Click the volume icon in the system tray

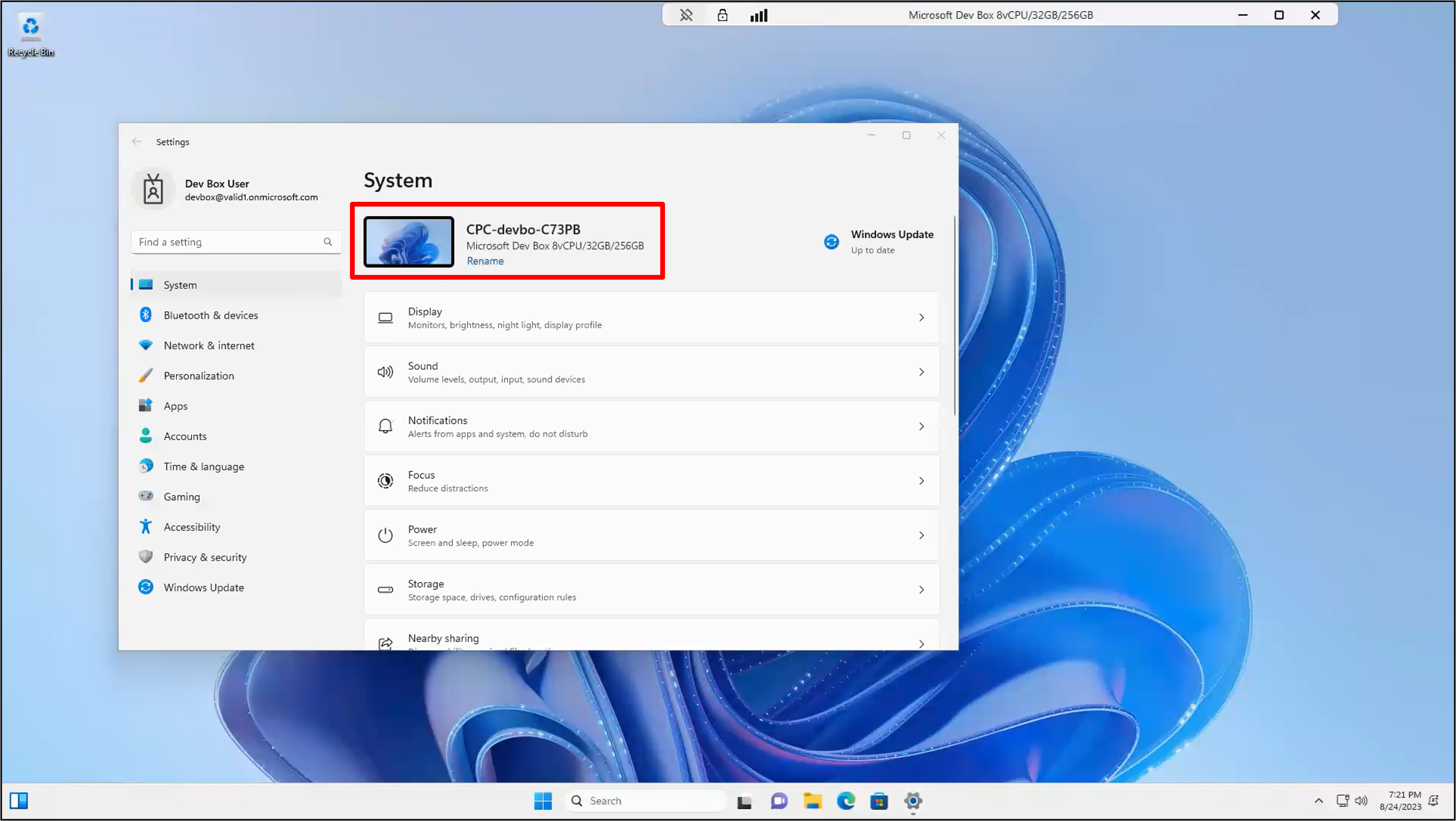[1361, 801]
